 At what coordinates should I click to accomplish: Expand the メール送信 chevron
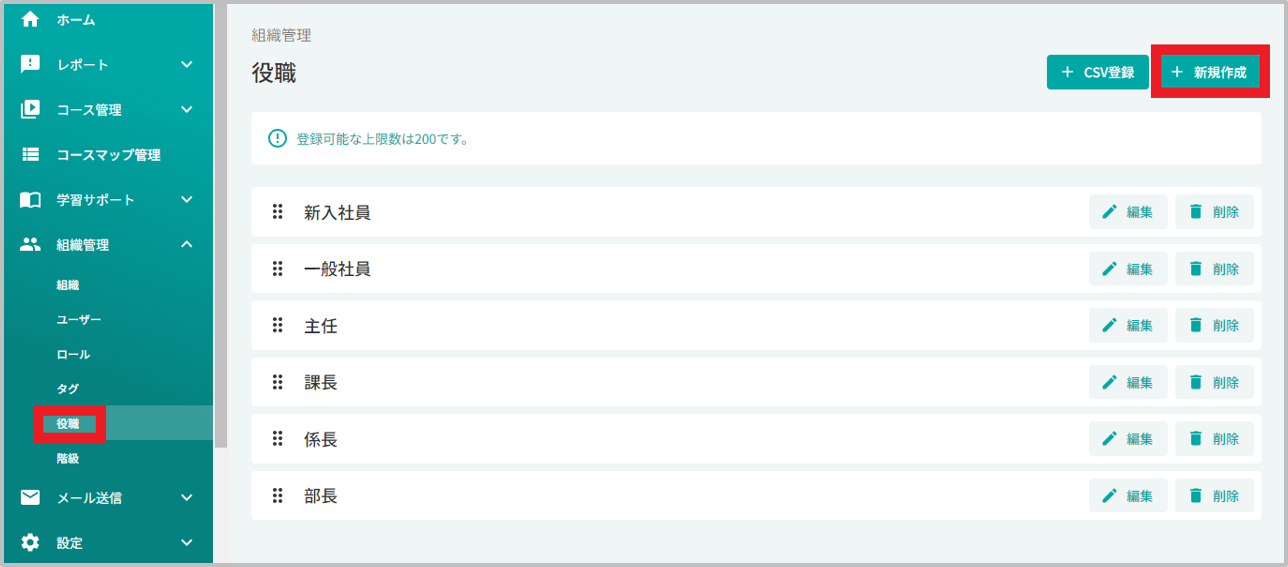186,497
